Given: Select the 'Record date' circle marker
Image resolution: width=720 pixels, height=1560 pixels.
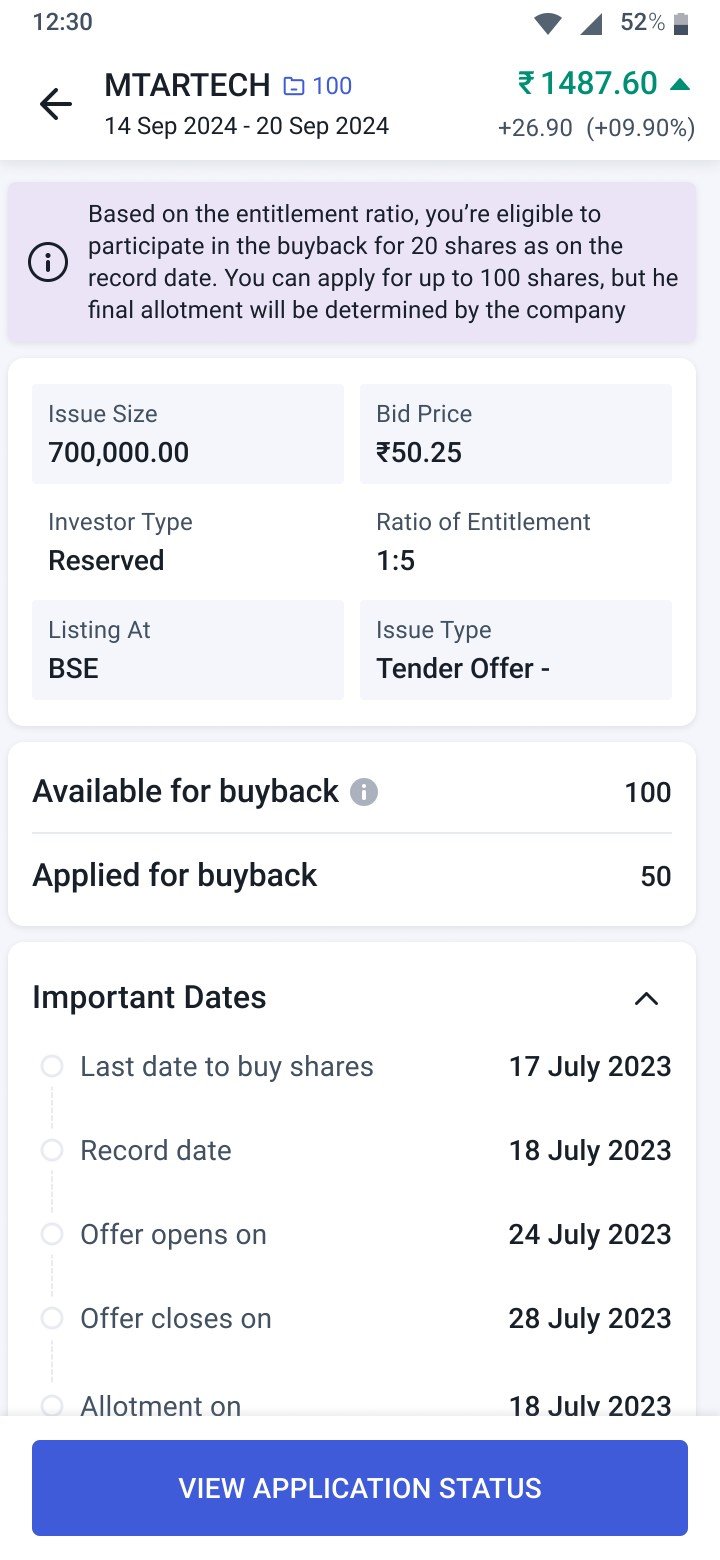Looking at the screenshot, I should [x=52, y=1150].
